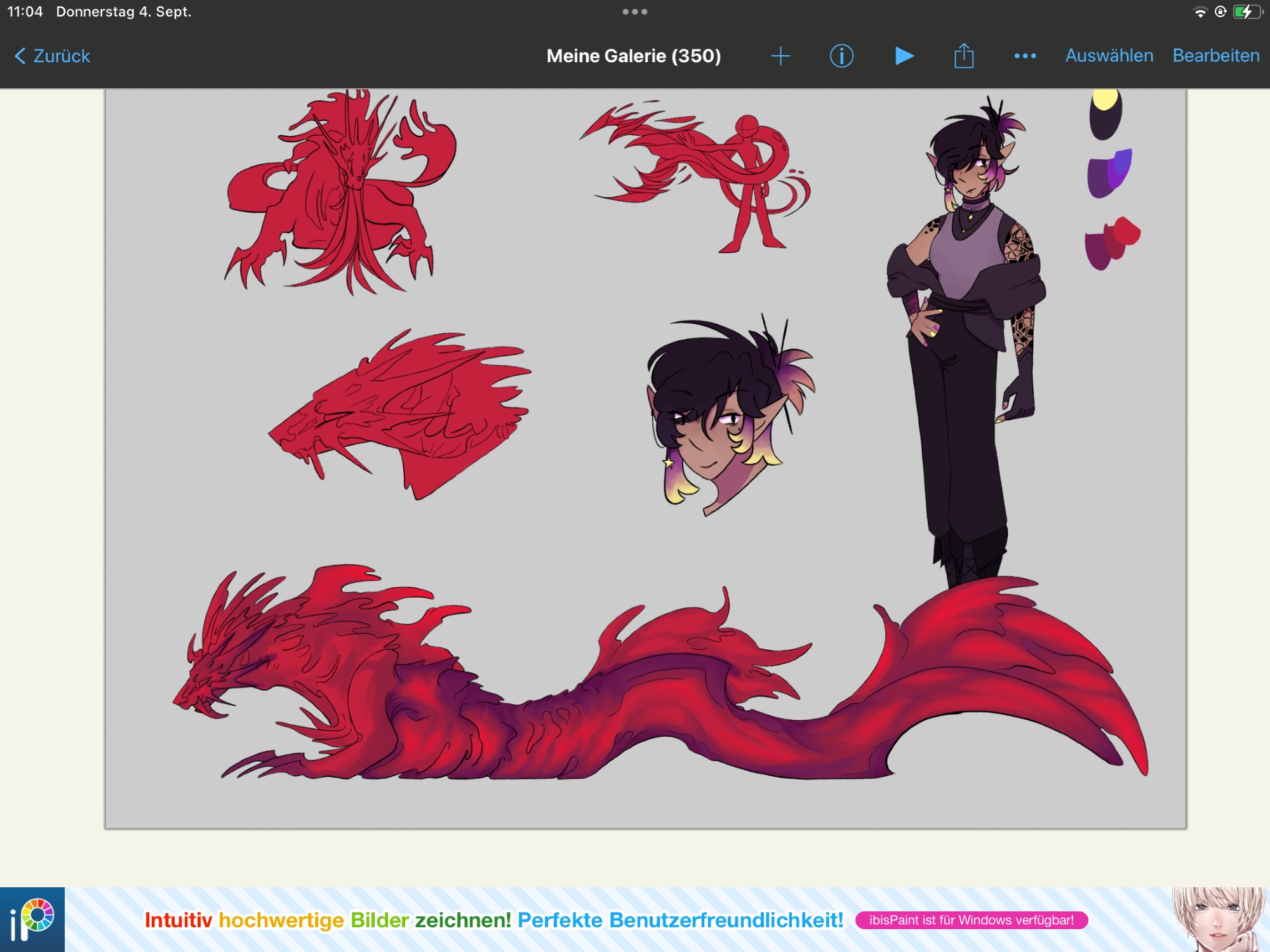Viewport: 1270px width, 952px height.
Task: Tap the share icon
Action: point(963,56)
